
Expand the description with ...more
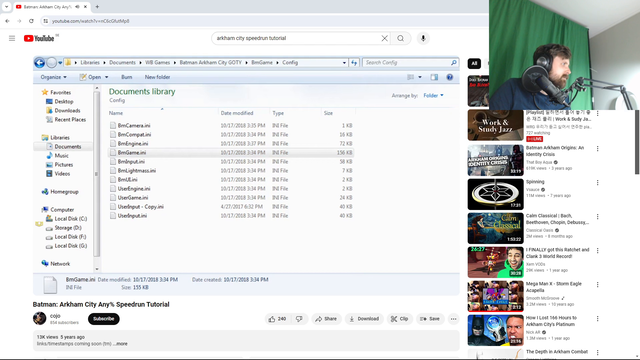pos(120,344)
